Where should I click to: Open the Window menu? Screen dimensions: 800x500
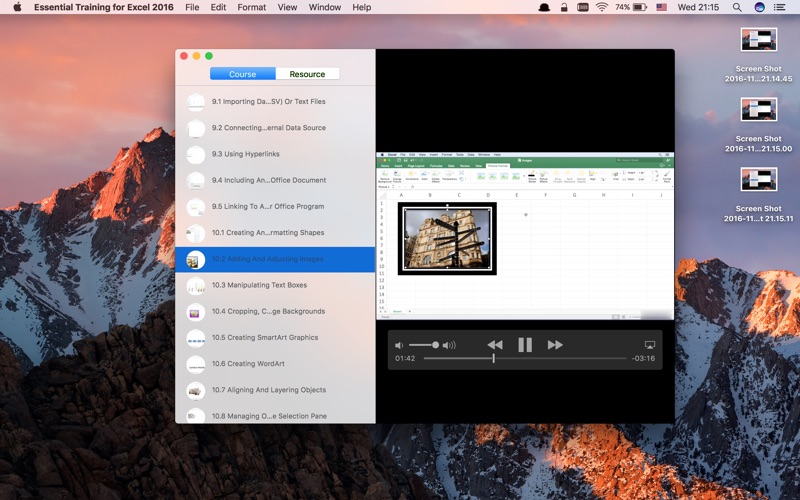325,7
